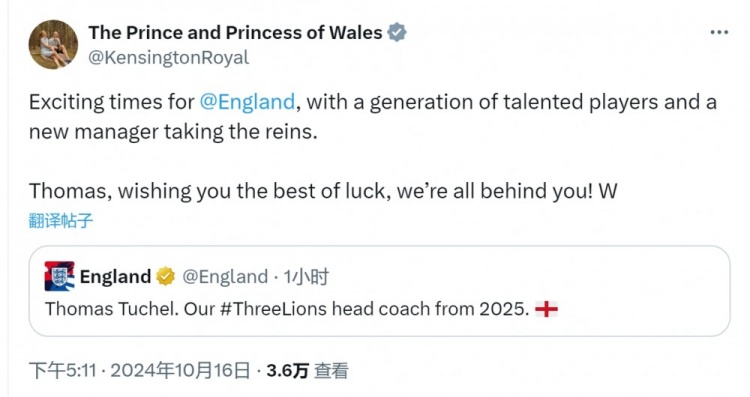Open The Prince and Princess of Wales profile name
Screen dimensions: 750x397
[x=235, y=33]
